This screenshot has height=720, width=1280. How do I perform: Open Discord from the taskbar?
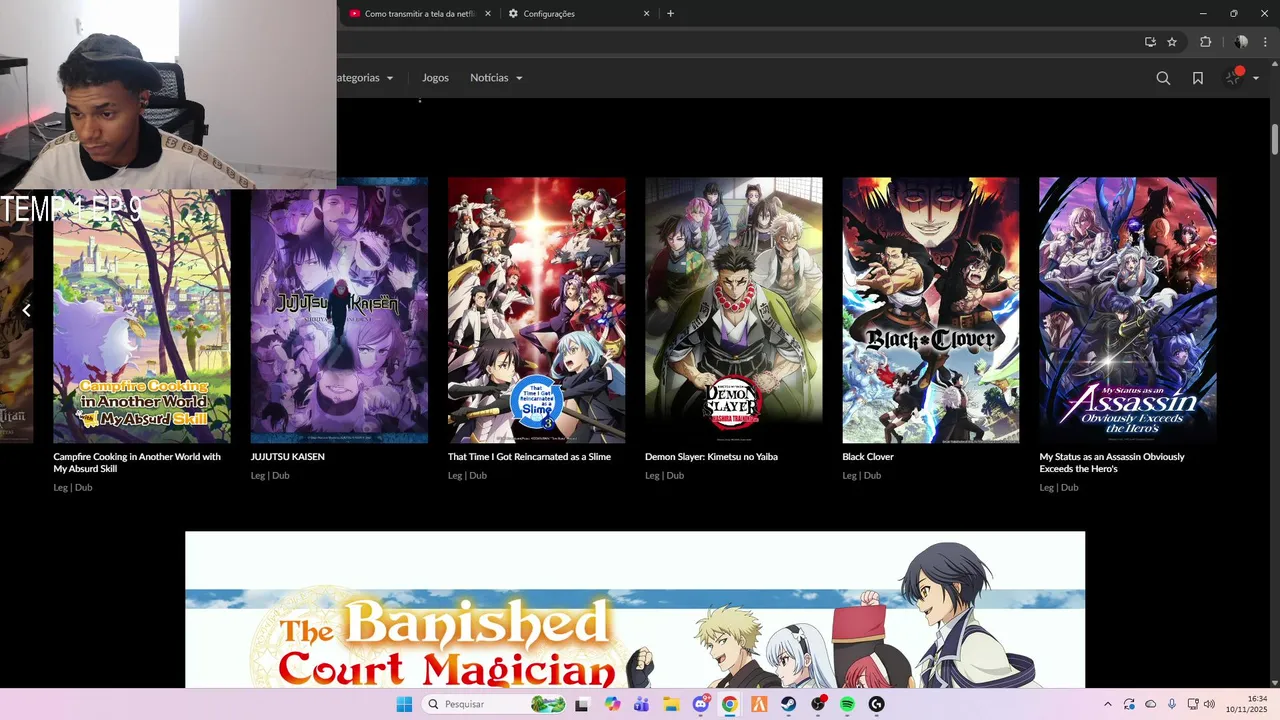701,704
